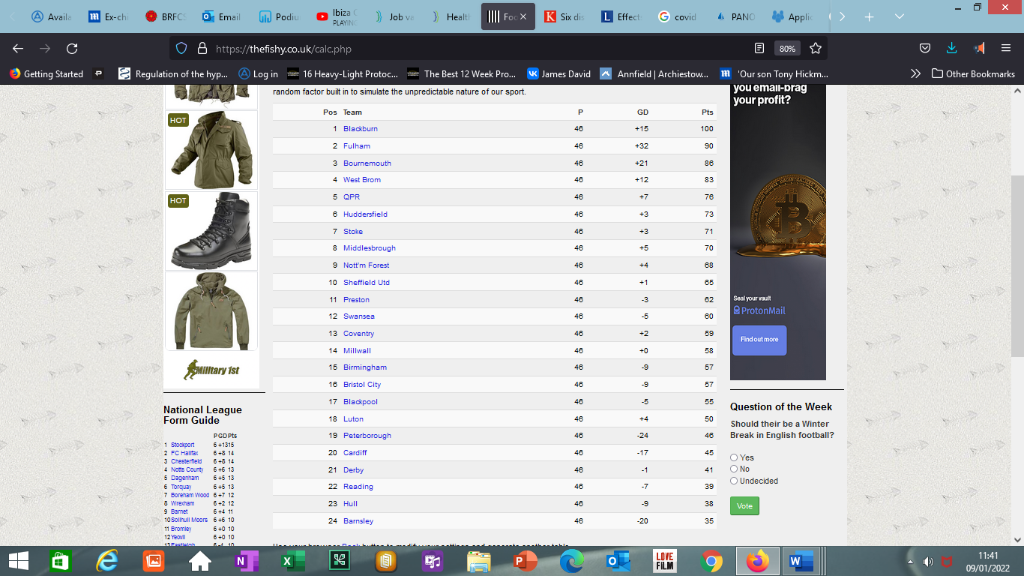
Task: Click the 80% zoom level indicator
Action: pos(787,48)
